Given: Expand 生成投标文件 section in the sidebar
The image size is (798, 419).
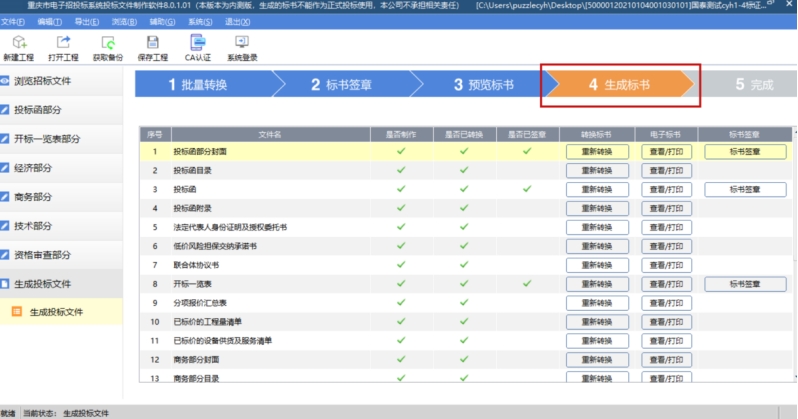Looking at the screenshot, I should (x=60, y=284).
